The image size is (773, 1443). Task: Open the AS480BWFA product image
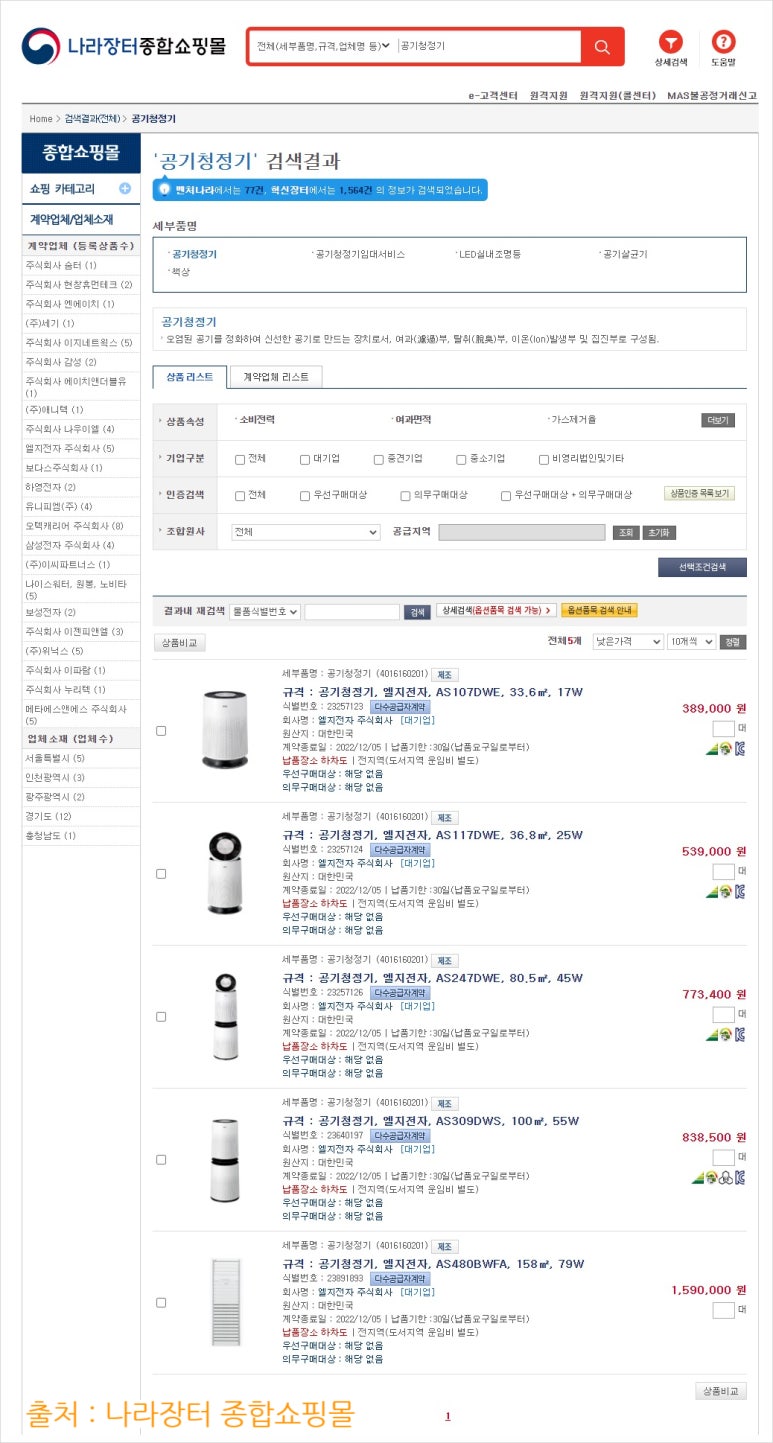pyautogui.click(x=225, y=1302)
